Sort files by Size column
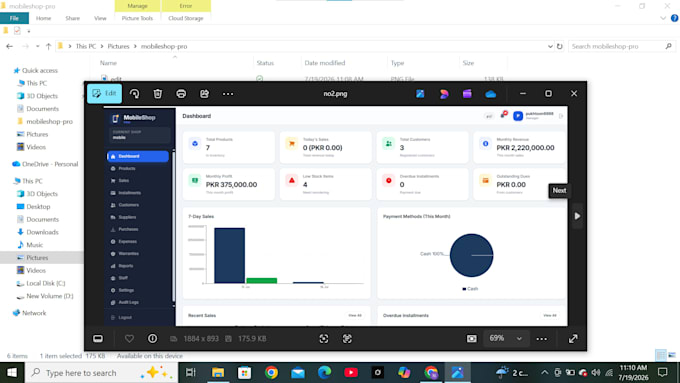The width and height of the screenshot is (680, 383). coord(468,63)
